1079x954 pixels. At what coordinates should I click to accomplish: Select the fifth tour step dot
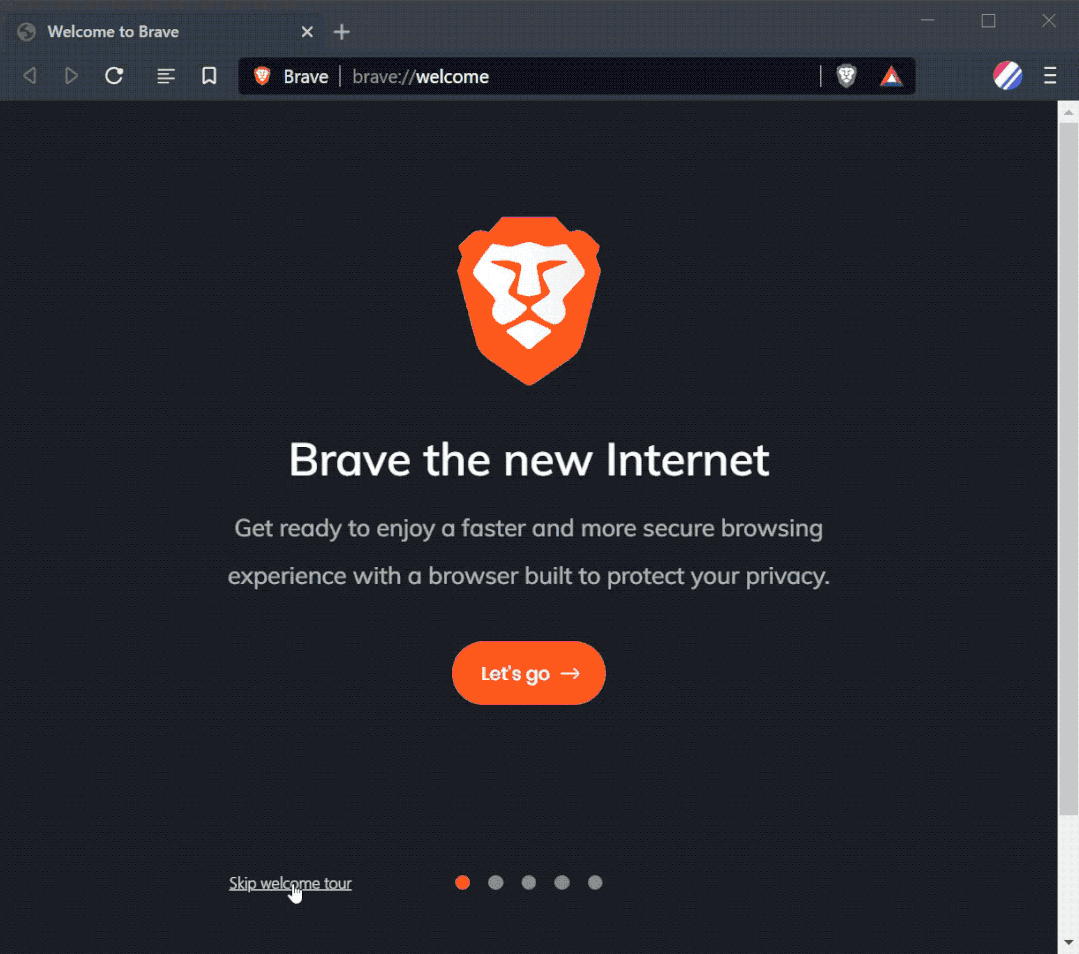(x=595, y=882)
